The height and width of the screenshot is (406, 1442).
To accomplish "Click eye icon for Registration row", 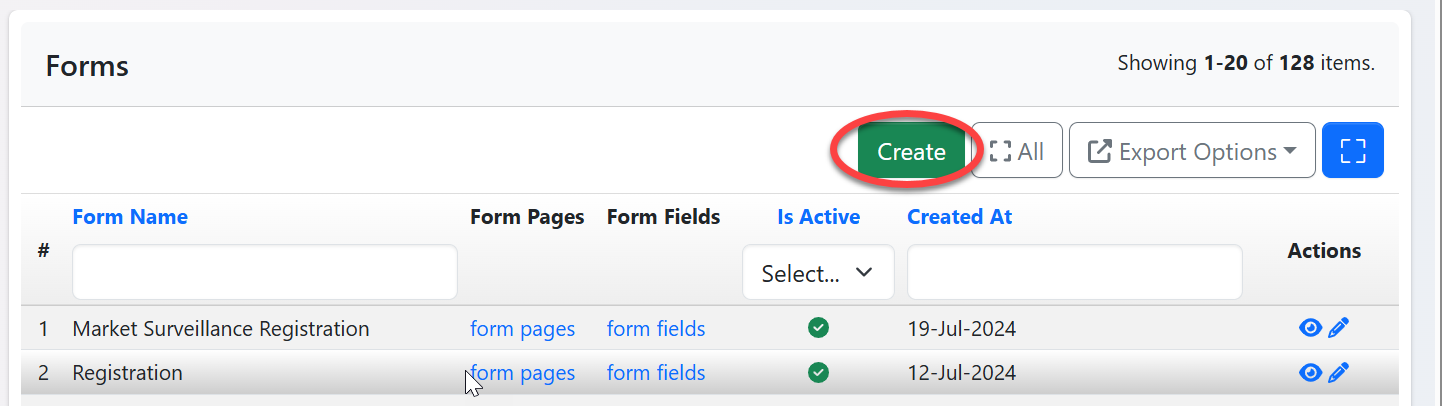I will [1310, 372].
